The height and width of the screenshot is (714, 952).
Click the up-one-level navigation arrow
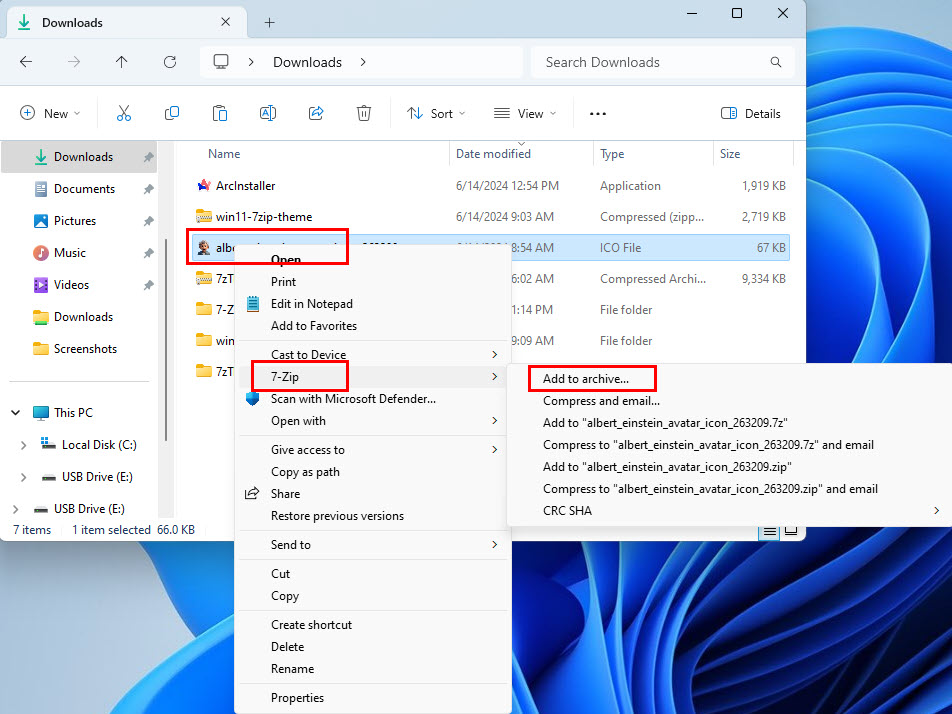(x=122, y=62)
